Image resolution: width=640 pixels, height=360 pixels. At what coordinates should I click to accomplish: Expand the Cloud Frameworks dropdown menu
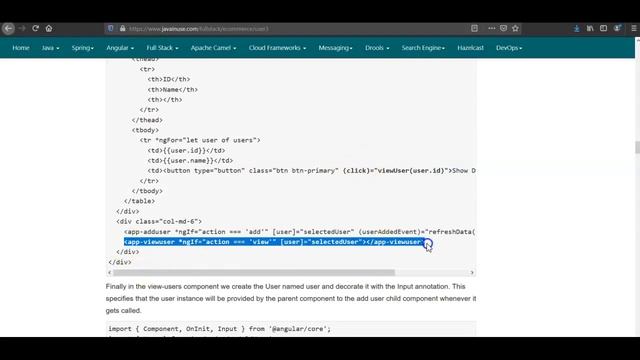tap(277, 48)
